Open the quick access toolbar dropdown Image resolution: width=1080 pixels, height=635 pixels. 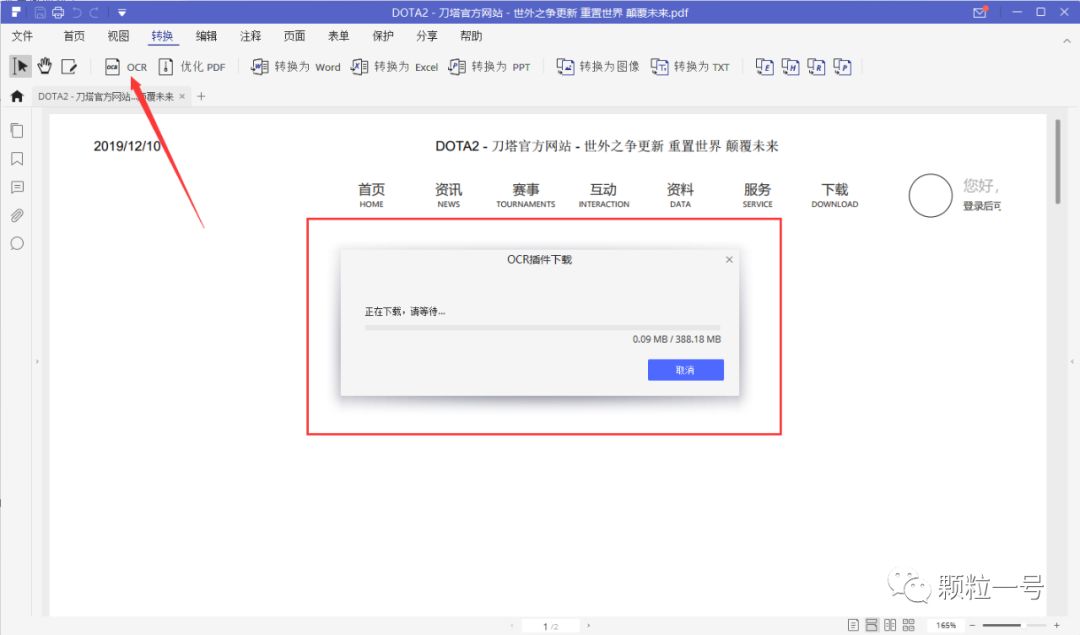(x=122, y=12)
